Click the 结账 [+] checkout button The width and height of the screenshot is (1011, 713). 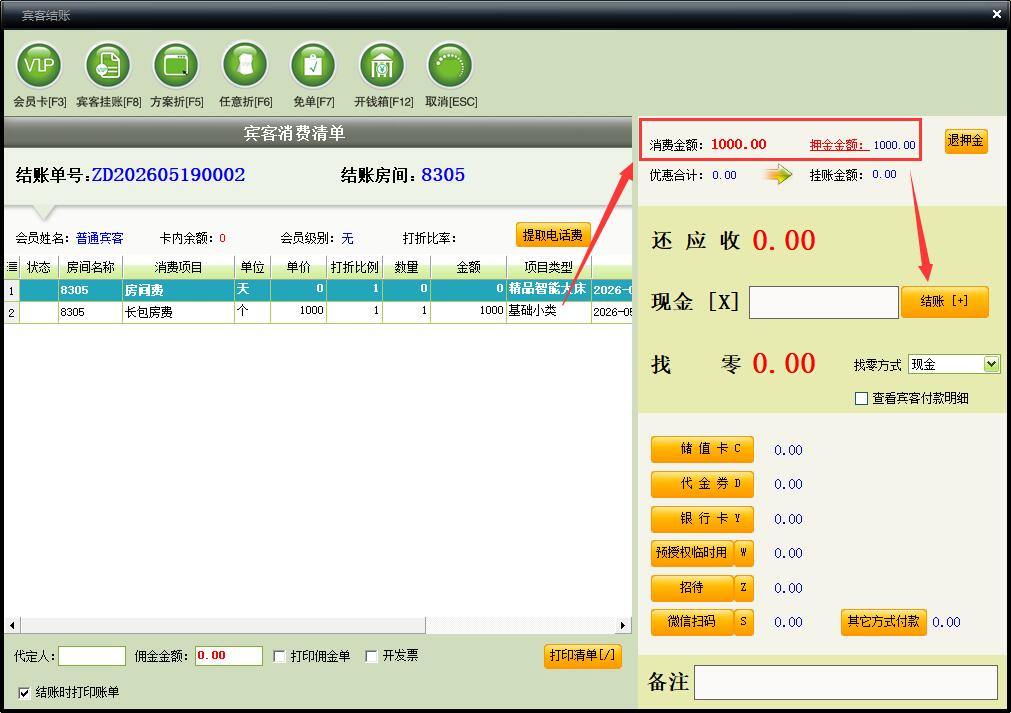tap(945, 302)
